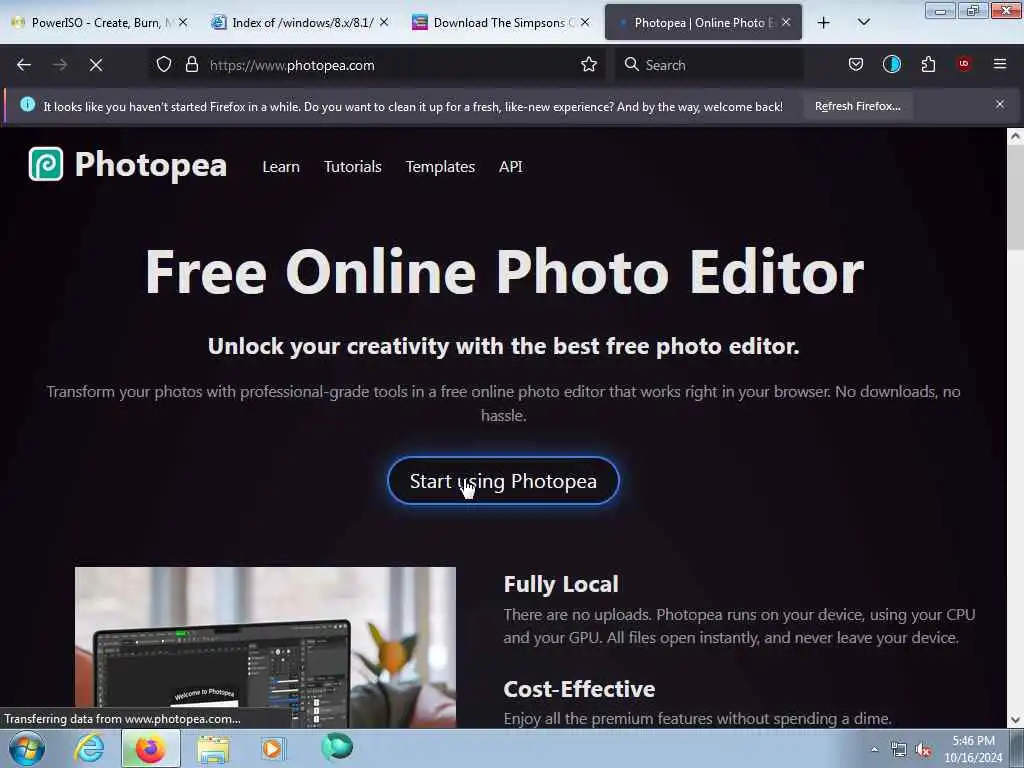Click the Firefox taskbar icon
This screenshot has height=768, width=1024.
(x=151, y=748)
